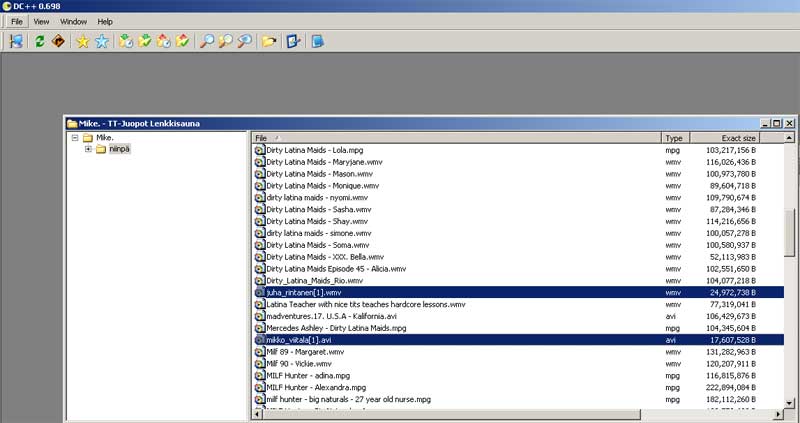
Task: Sort by the Type column header
Action: pos(676,138)
